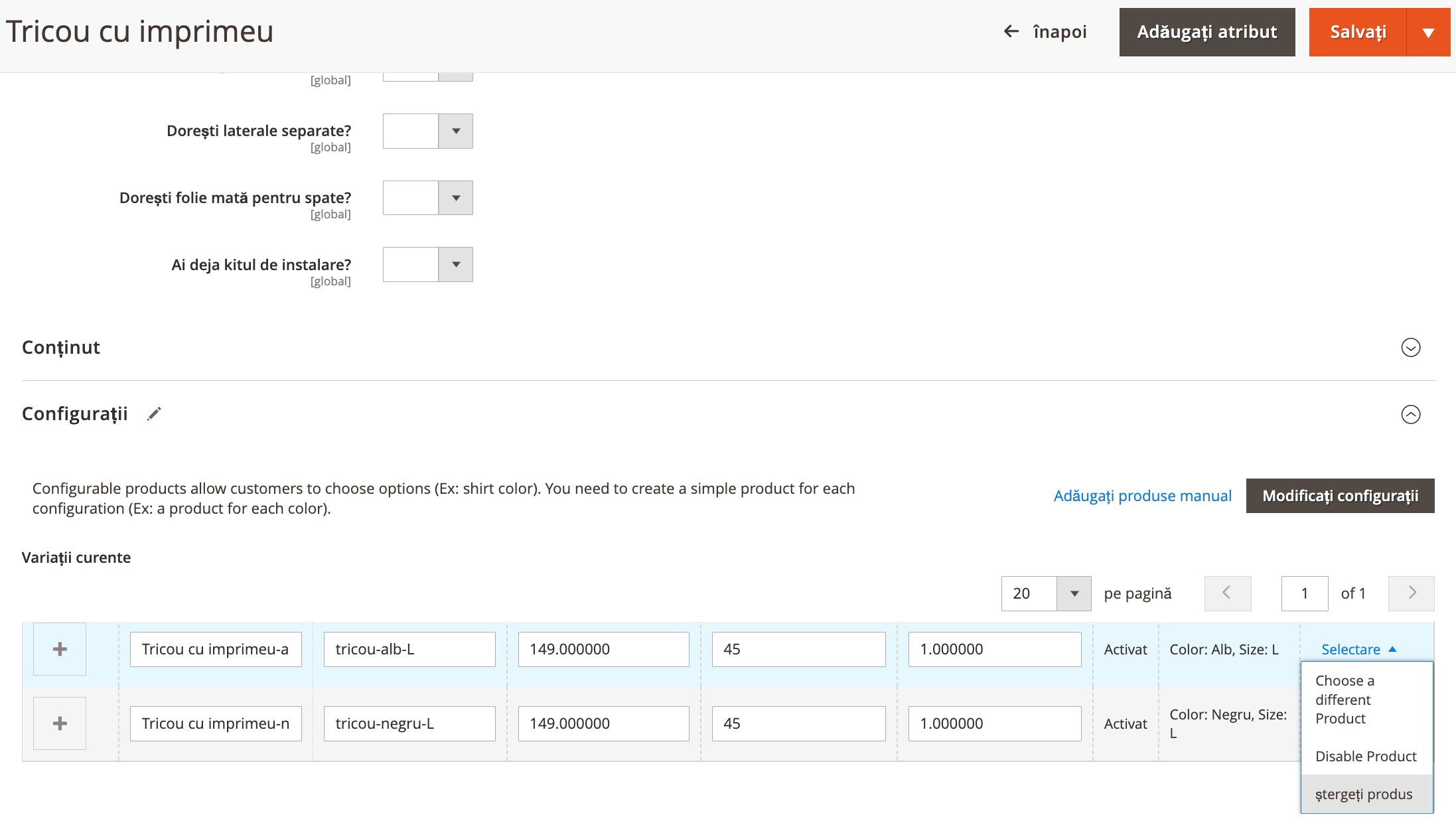Expand the Conținut section chevron
This screenshot has width=1456, height=827.
coord(1411,347)
